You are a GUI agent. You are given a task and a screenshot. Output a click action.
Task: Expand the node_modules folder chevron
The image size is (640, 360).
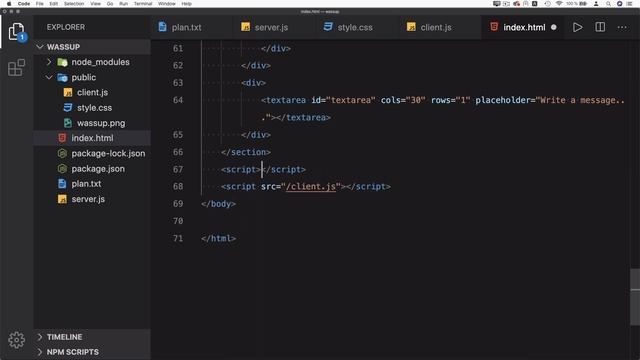coord(49,62)
